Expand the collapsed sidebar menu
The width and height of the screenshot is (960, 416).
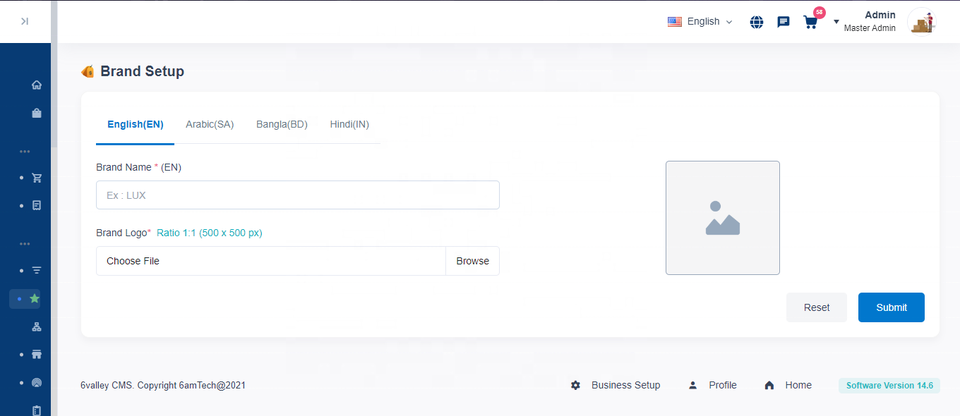(x=24, y=21)
